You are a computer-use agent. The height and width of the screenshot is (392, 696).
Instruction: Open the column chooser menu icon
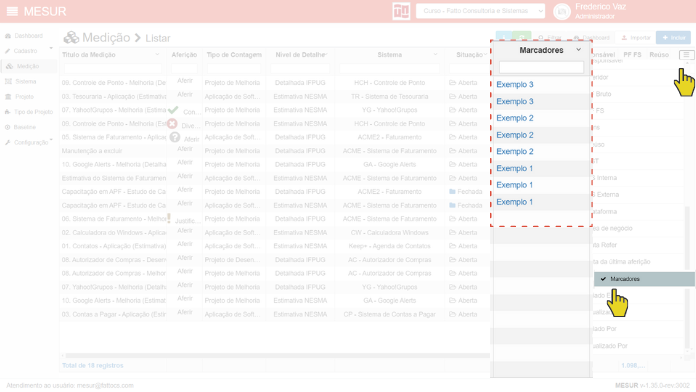(x=686, y=55)
